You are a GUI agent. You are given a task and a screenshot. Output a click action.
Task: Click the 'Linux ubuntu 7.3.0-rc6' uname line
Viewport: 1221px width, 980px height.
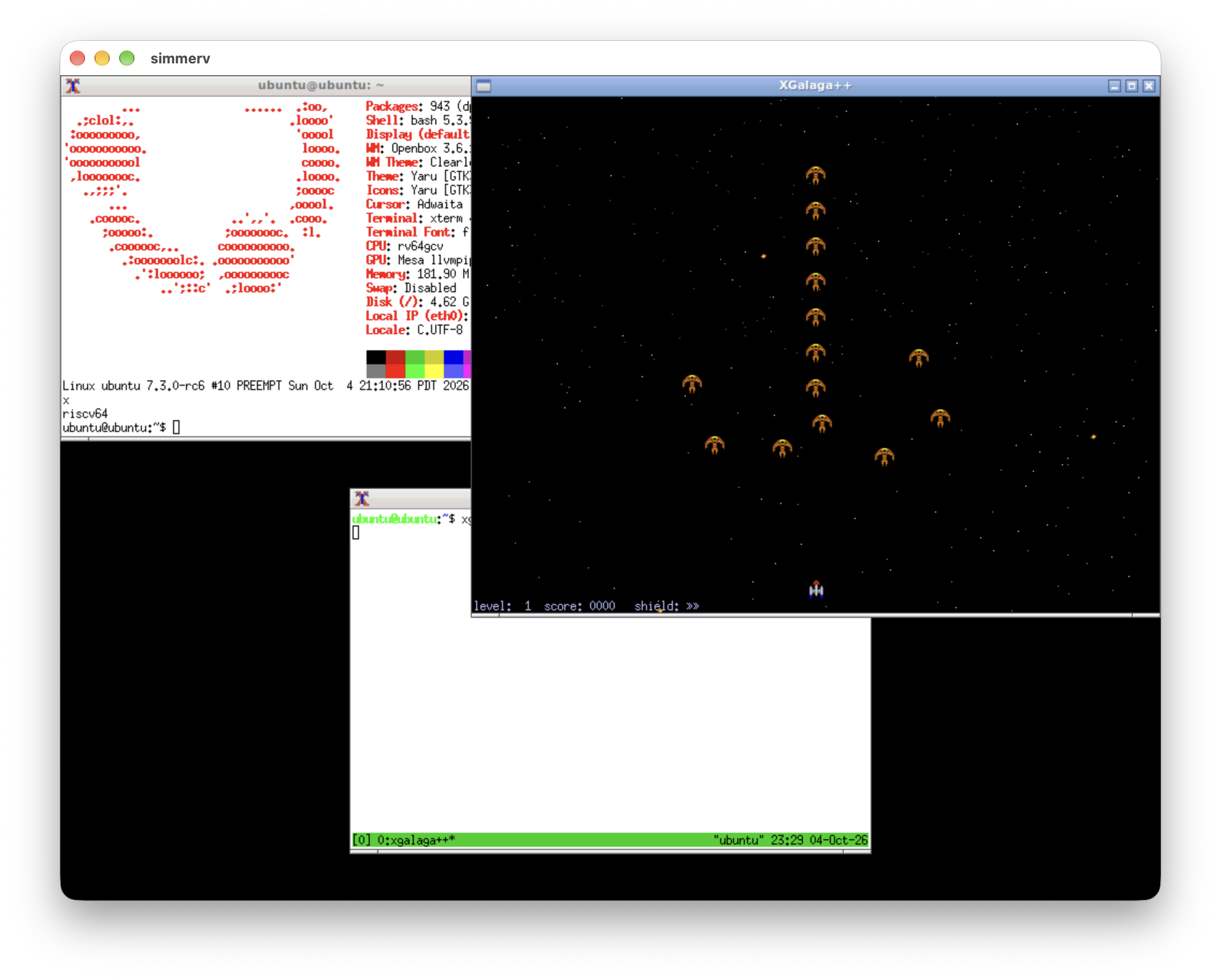(265, 386)
